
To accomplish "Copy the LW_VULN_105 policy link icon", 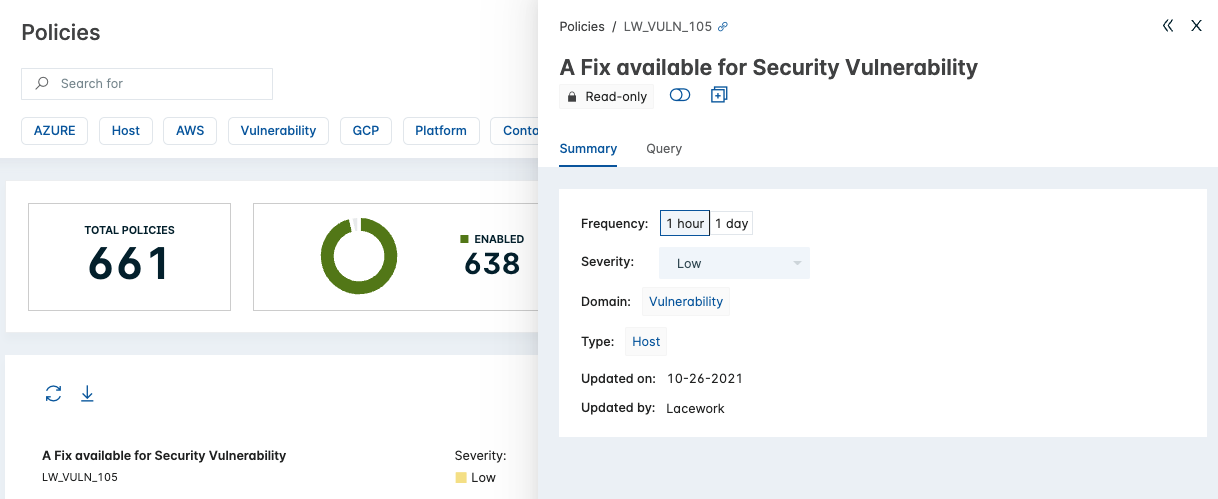I will (x=723, y=26).
